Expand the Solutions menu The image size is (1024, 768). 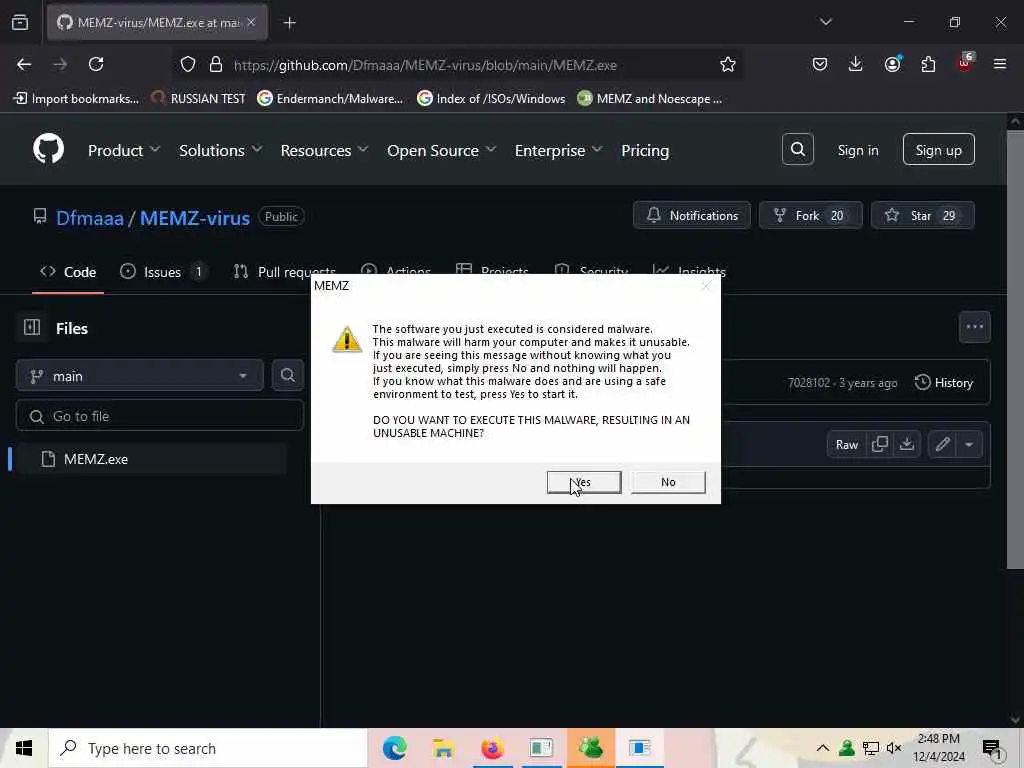click(x=221, y=150)
